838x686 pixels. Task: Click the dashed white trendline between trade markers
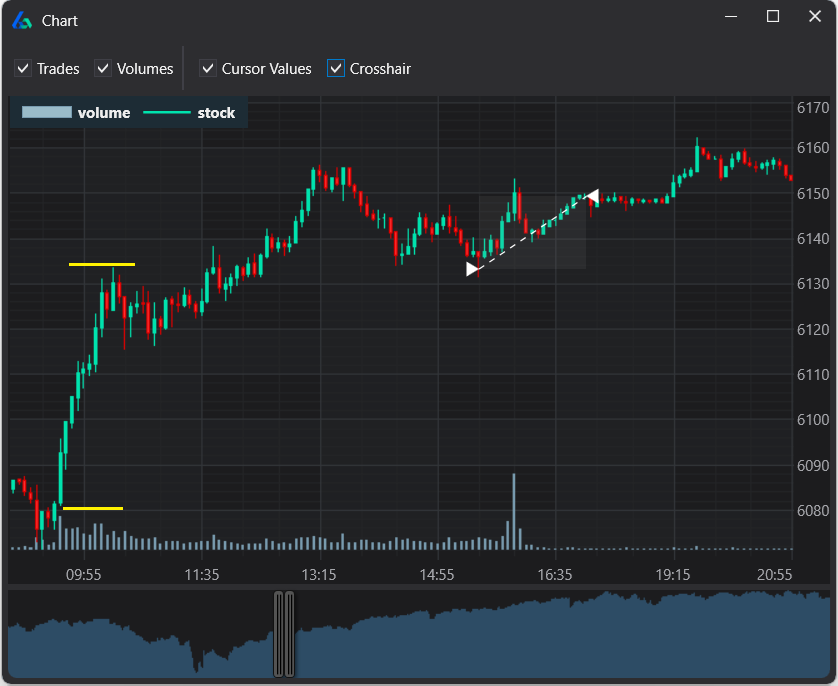click(533, 232)
